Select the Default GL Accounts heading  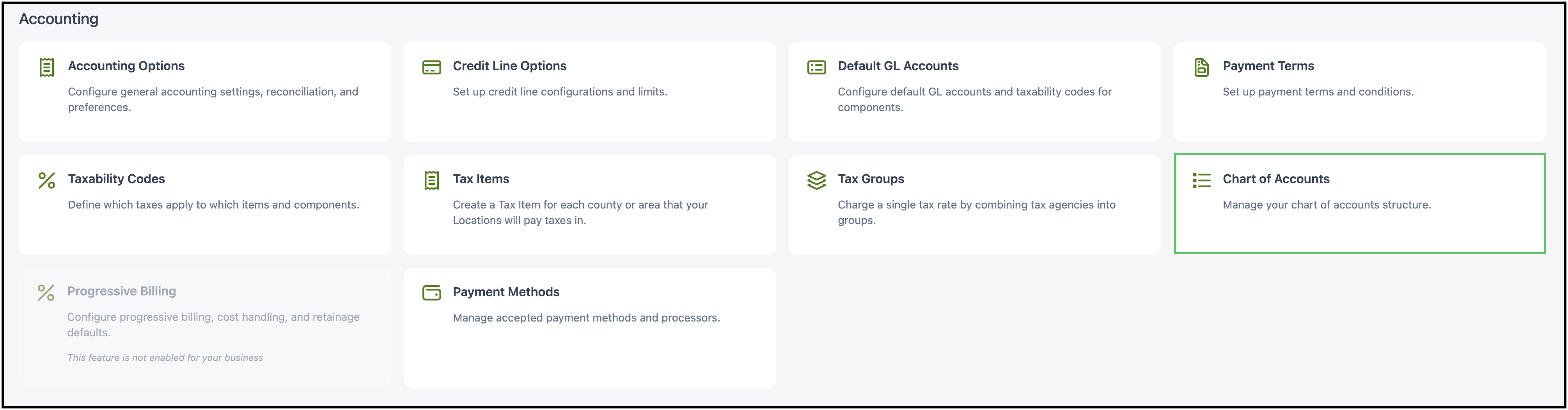coord(898,66)
